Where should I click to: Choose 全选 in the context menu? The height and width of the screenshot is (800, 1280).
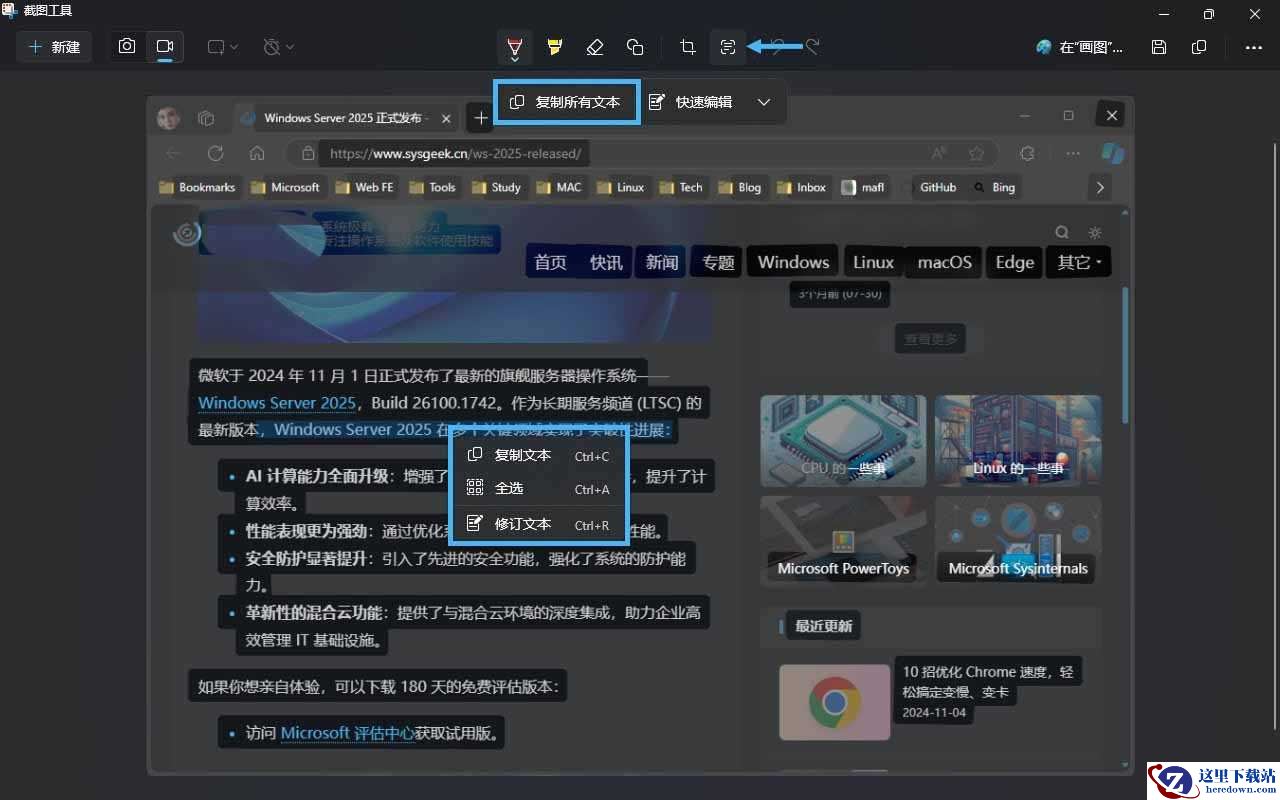tap(540, 489)
